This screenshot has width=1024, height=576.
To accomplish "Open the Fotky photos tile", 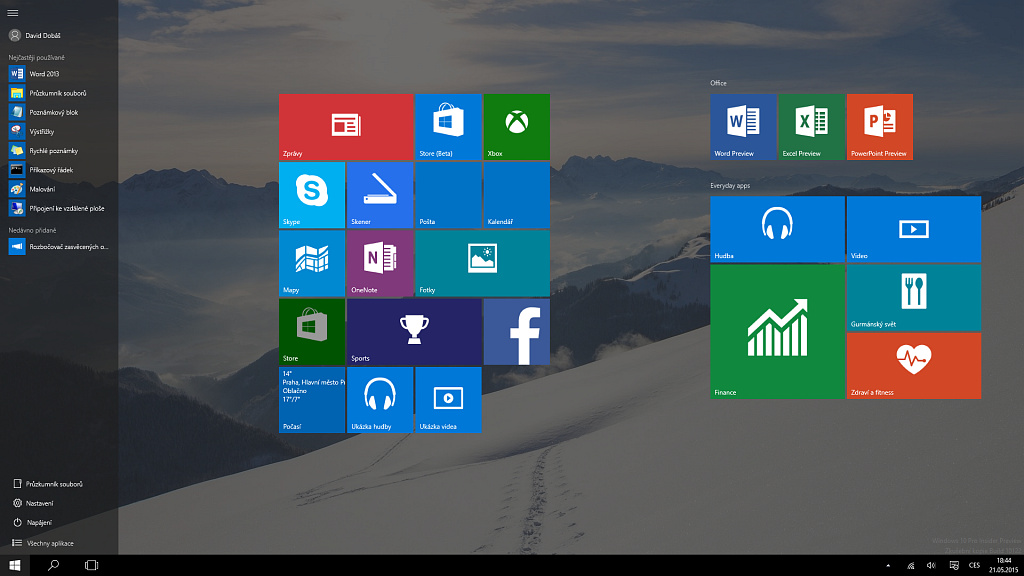I will coord(483,263).
